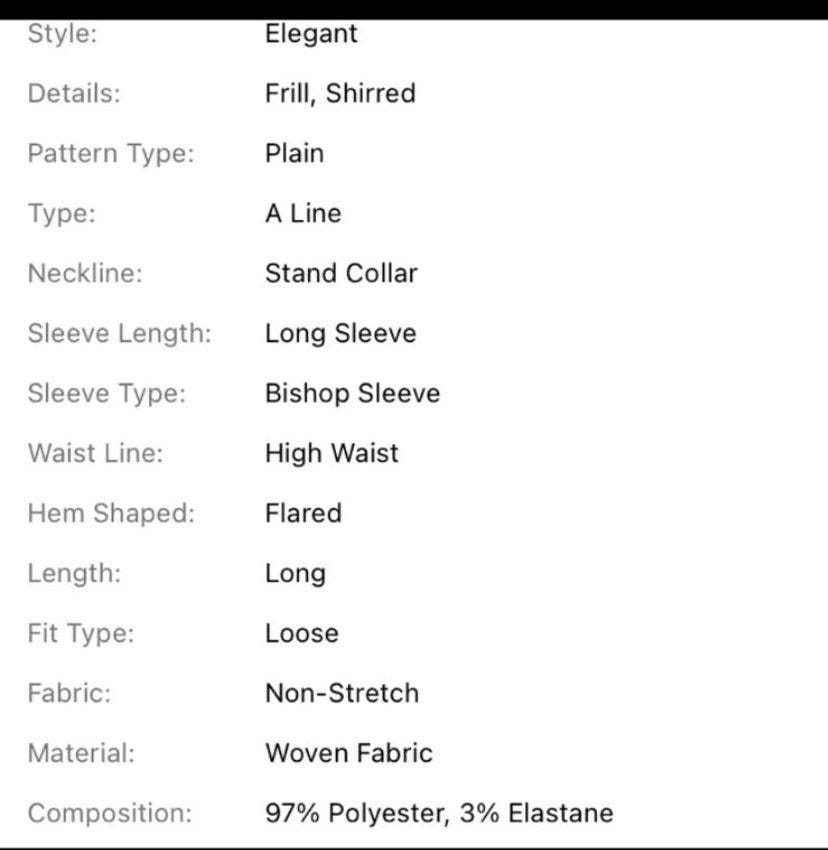The image size is (828, 850).
Task: Click the Composition label
Action: coord(110,813)
